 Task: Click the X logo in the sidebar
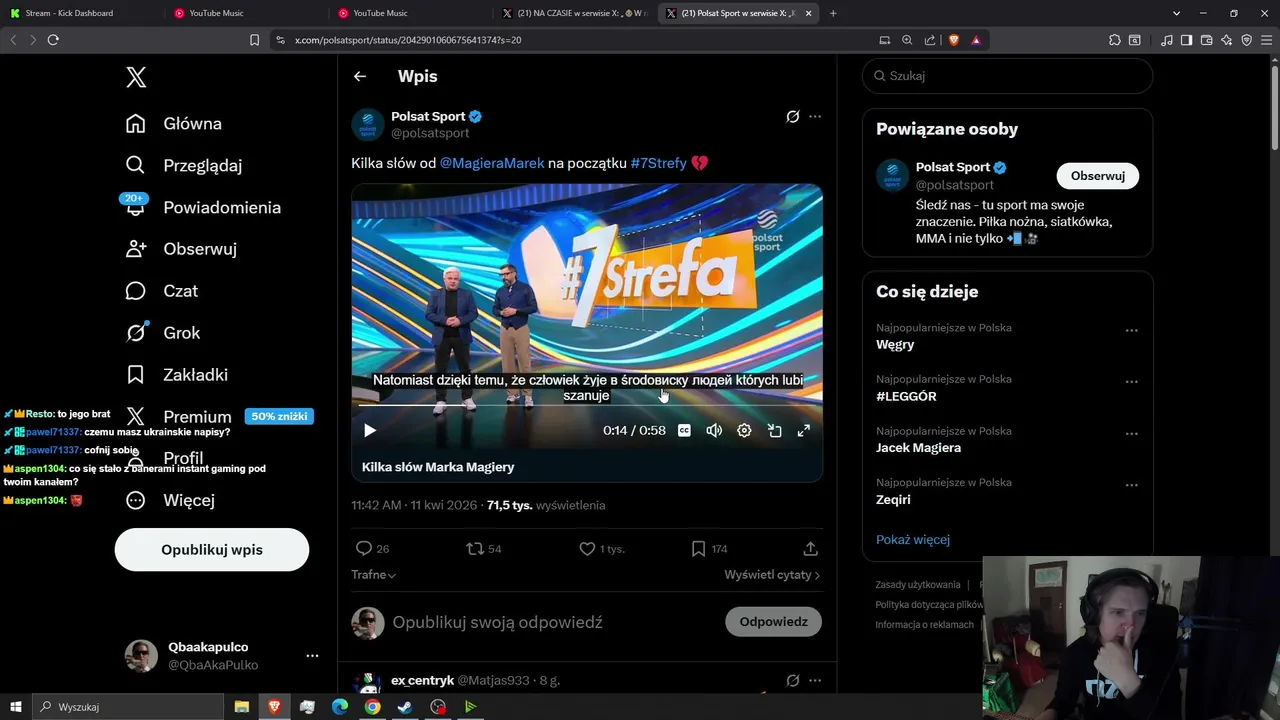coord(136,77)
